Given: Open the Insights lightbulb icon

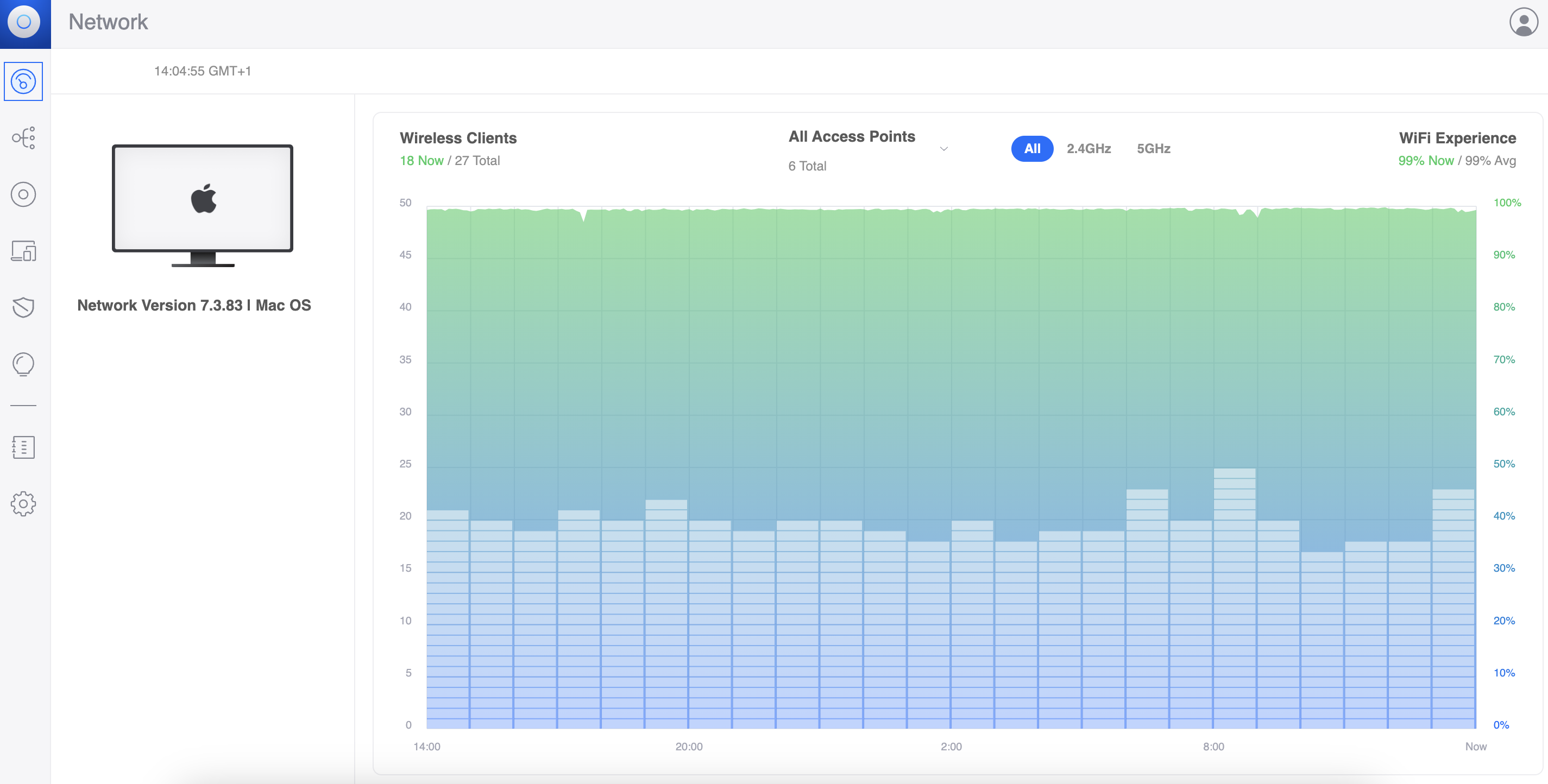Looking at the screenshot, I should coord(23,364).
